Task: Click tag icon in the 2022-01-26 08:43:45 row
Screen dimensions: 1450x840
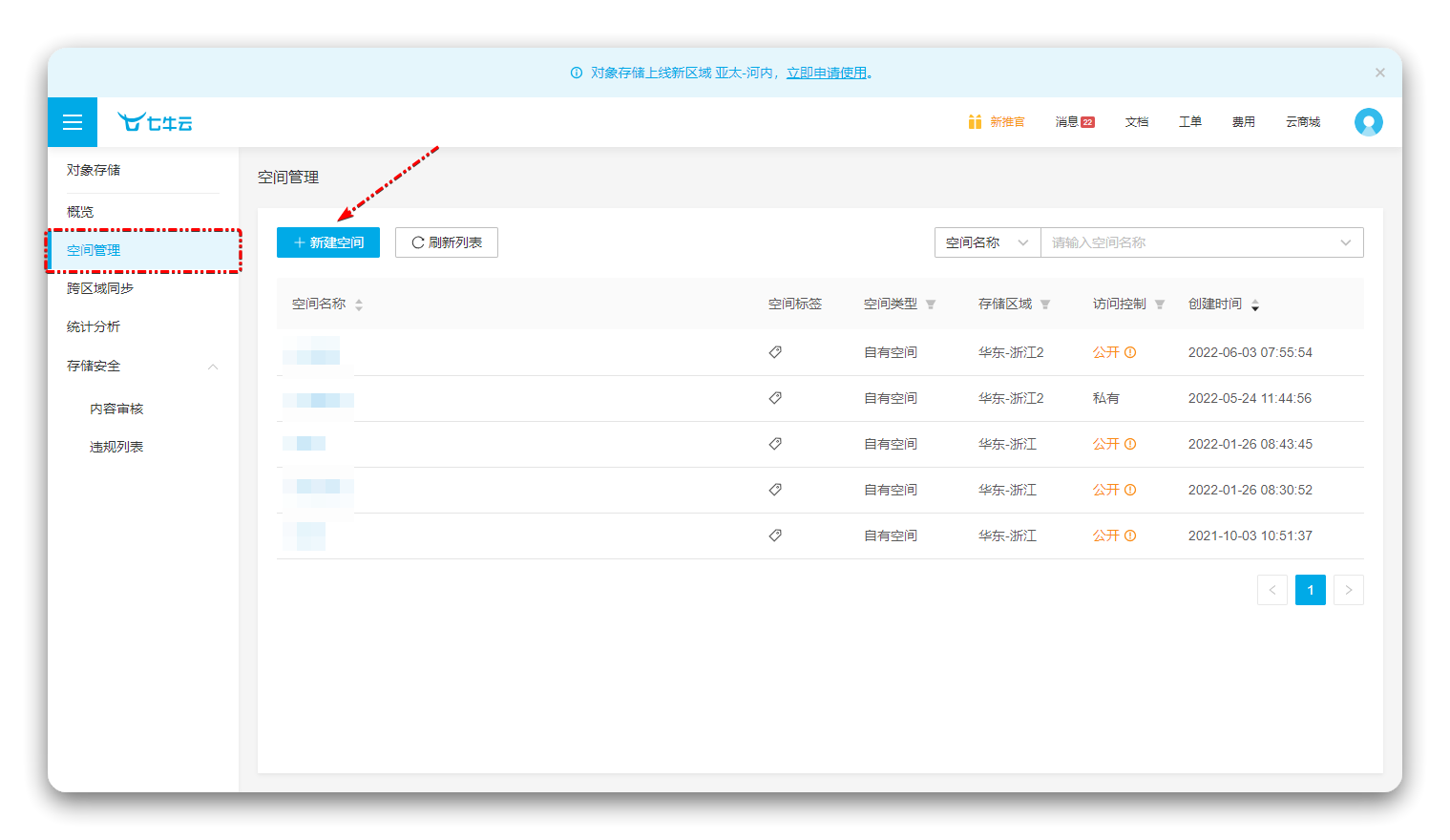Action: (775, 444)
